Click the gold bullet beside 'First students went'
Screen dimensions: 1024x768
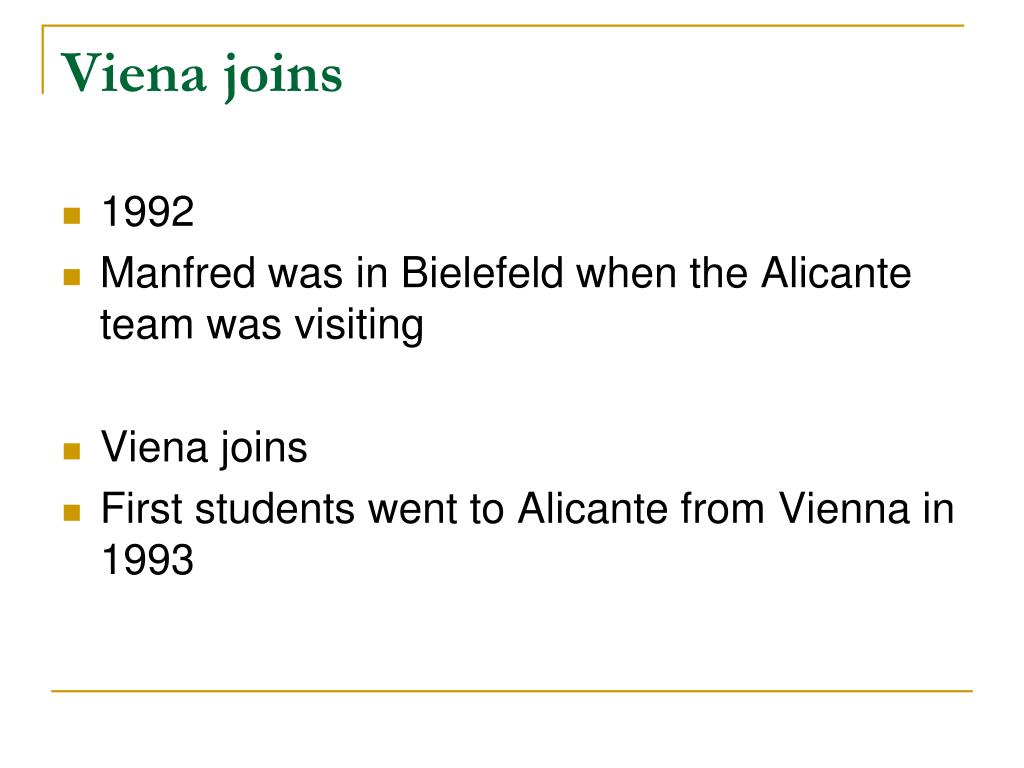(72, 513)
